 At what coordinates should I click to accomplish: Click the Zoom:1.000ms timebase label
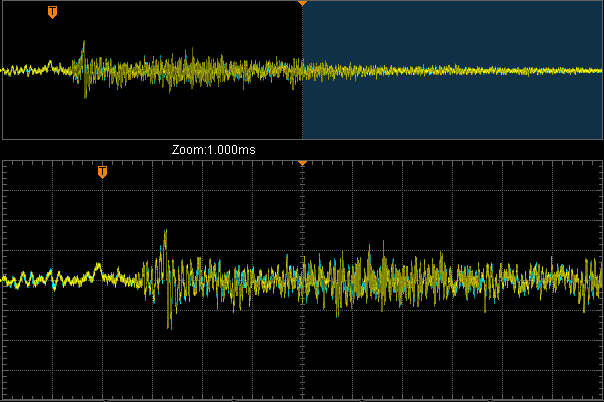pos(213,149)
